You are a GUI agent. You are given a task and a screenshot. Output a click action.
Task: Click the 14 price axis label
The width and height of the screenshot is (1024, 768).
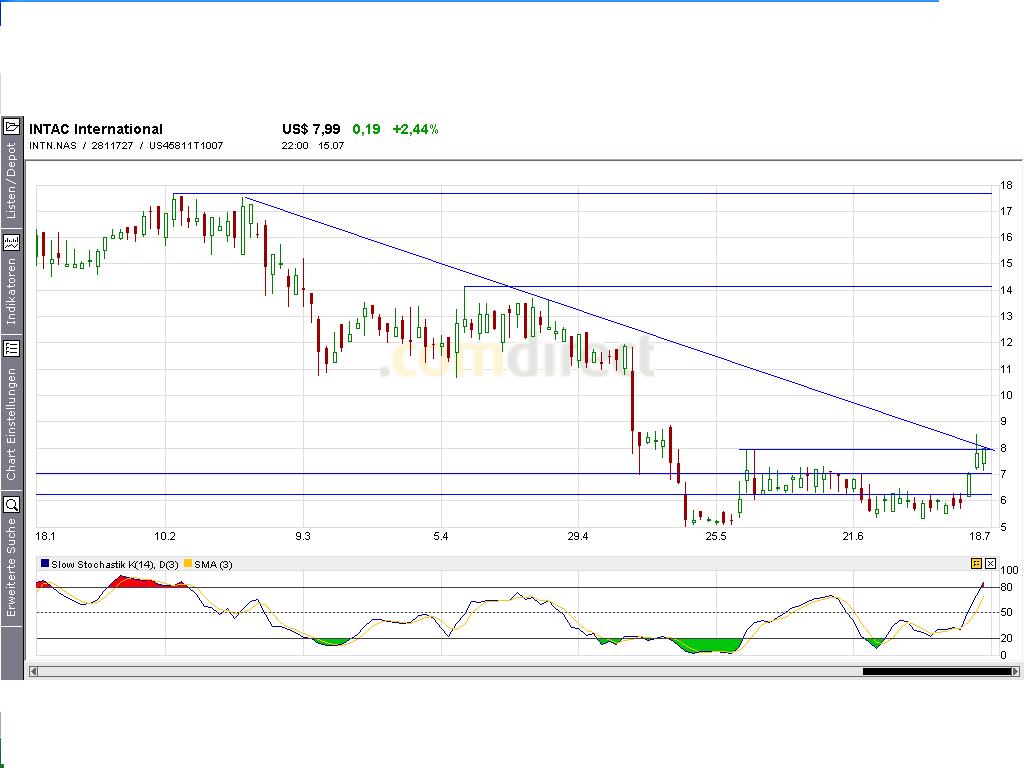coord(1006,291)
